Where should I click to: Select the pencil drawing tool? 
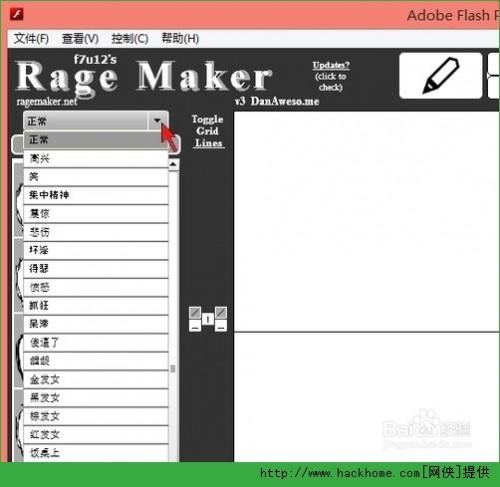pos(441,76)
